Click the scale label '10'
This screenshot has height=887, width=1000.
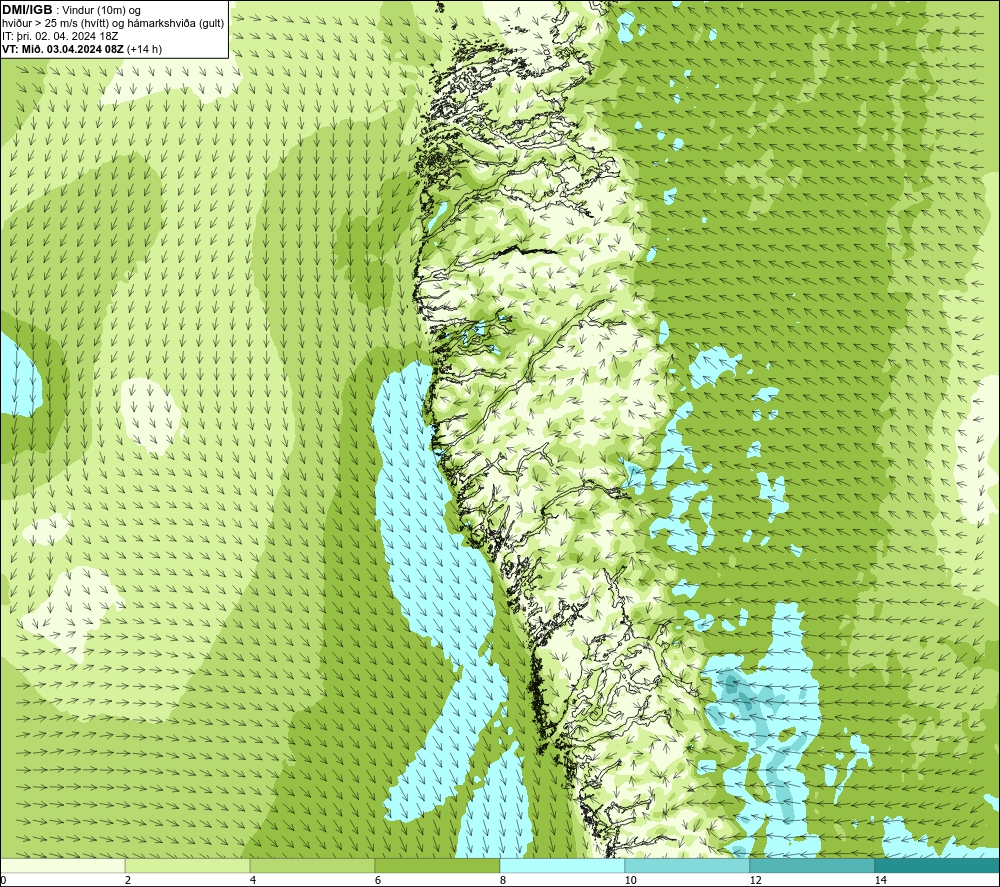(630, 880)
